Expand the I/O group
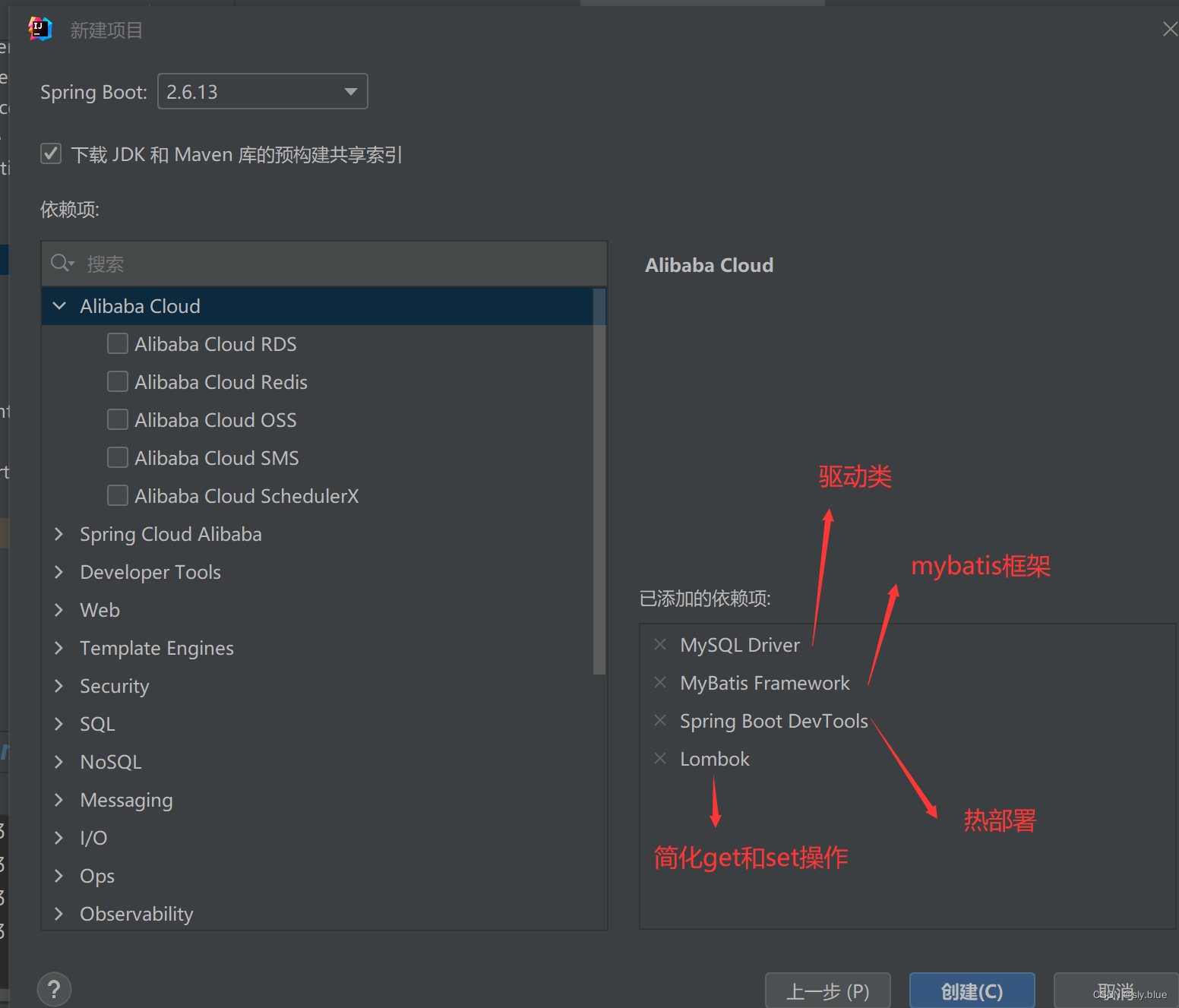 tap(59, 838)
